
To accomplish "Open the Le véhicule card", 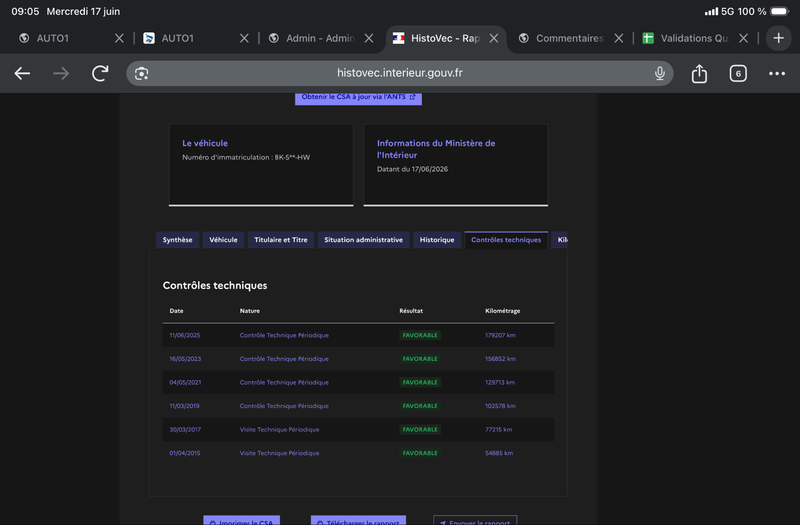I will point(261,165).
